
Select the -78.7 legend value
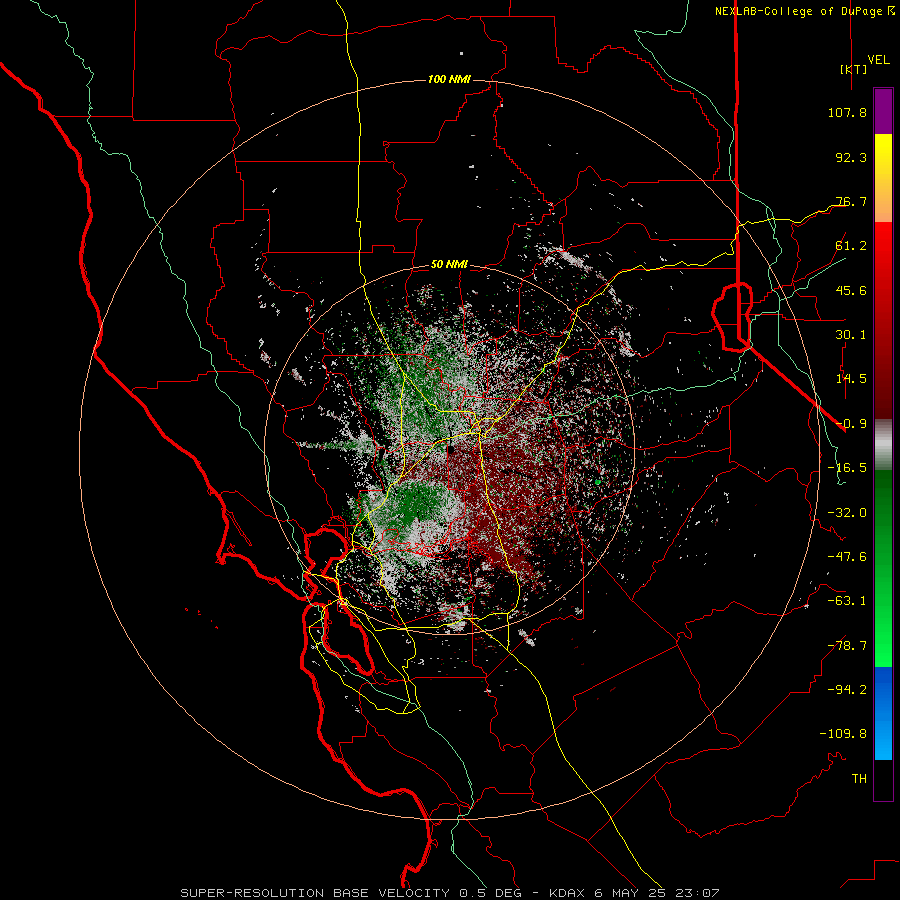click(x=847, y=646)
